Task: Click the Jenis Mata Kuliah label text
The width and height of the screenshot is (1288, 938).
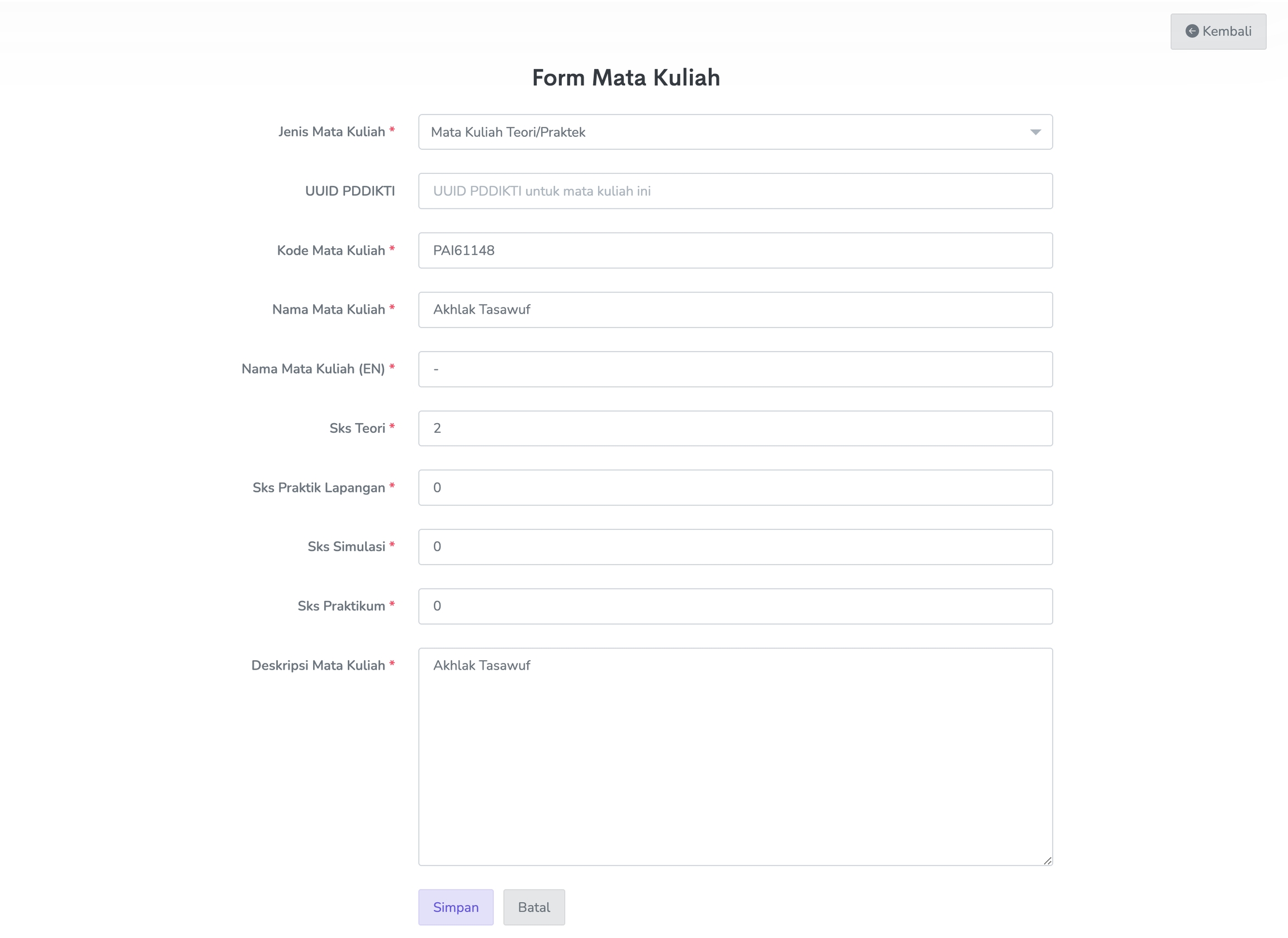Action: (332, 132)
